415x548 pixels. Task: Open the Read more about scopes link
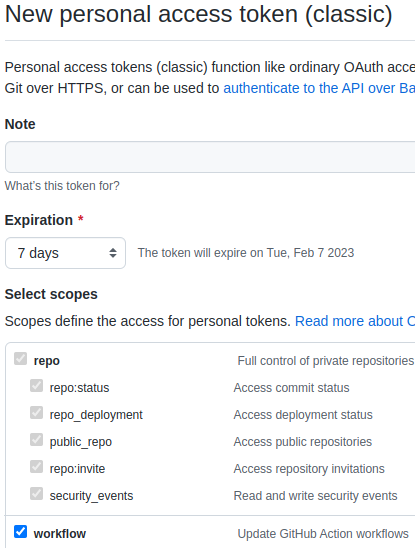355,321
